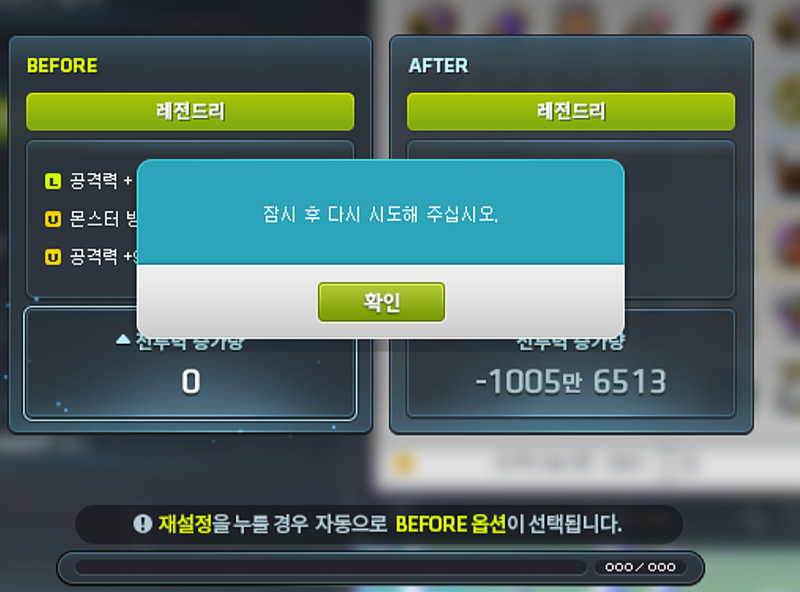Click the BEFORE heading
This screenshot has height=592, width=800.
tap(62, 66)
